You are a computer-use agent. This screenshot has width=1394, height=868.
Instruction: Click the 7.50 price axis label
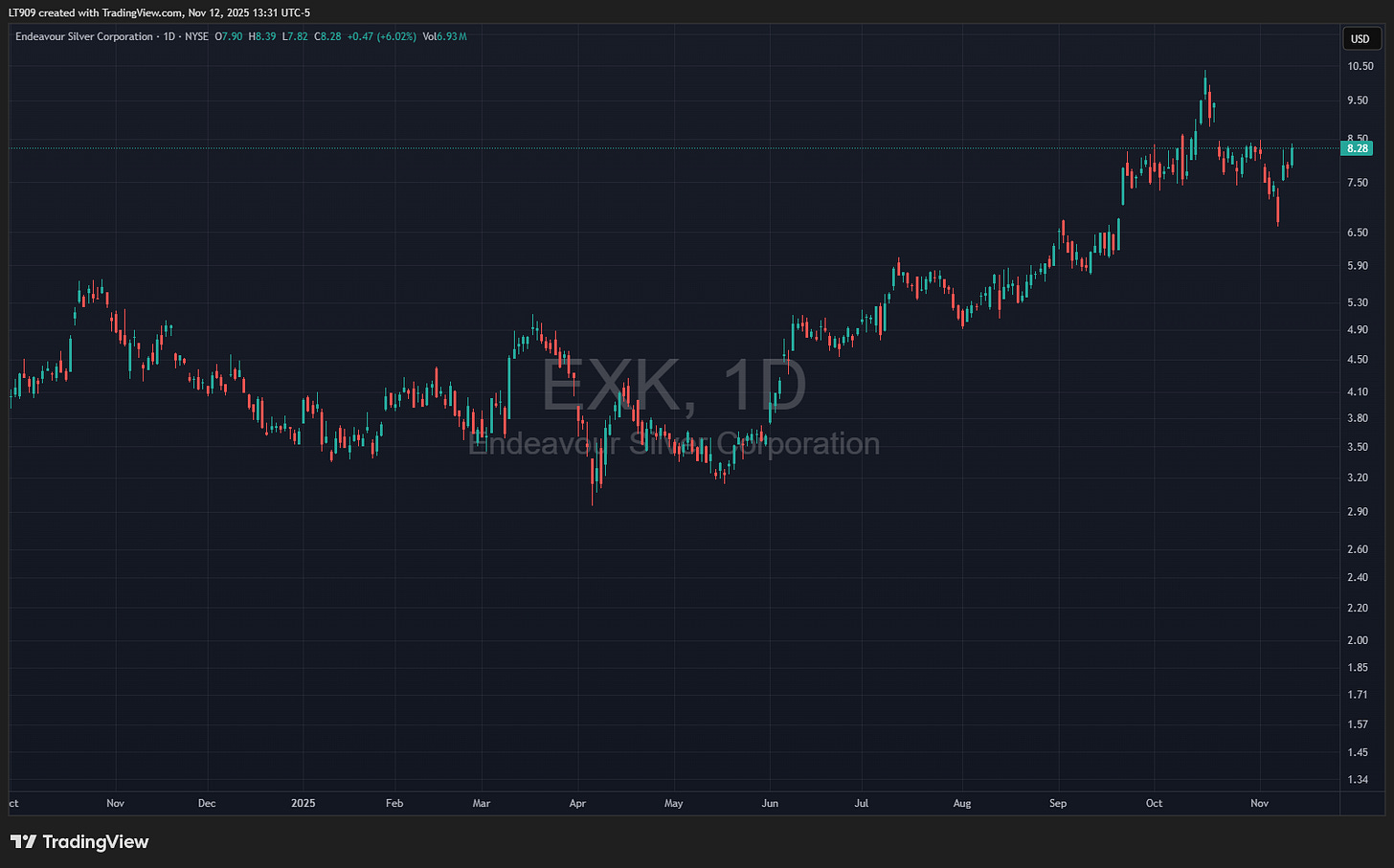(x=1358, y=183)
